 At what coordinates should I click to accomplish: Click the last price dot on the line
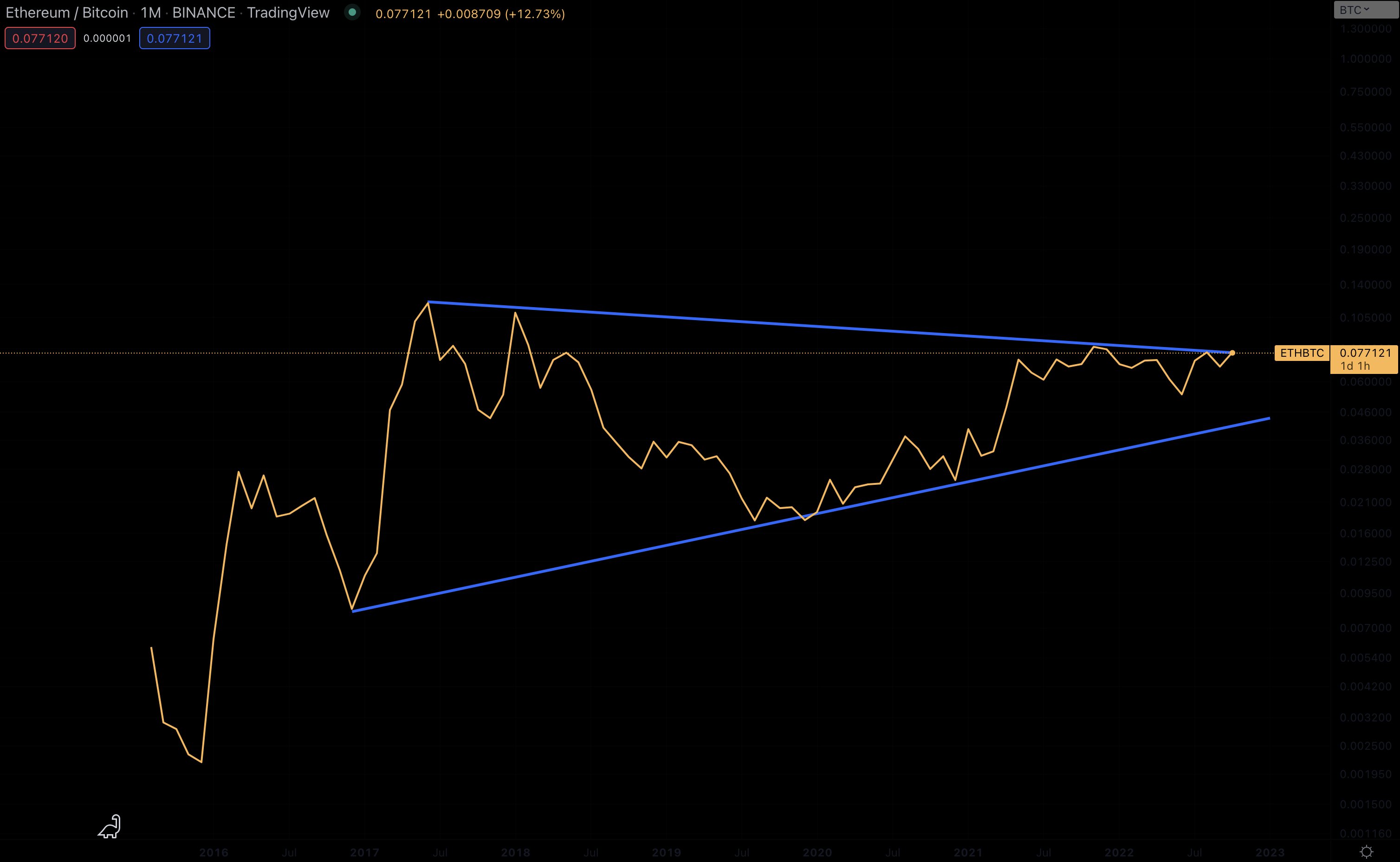click(x=1232, y=353)
